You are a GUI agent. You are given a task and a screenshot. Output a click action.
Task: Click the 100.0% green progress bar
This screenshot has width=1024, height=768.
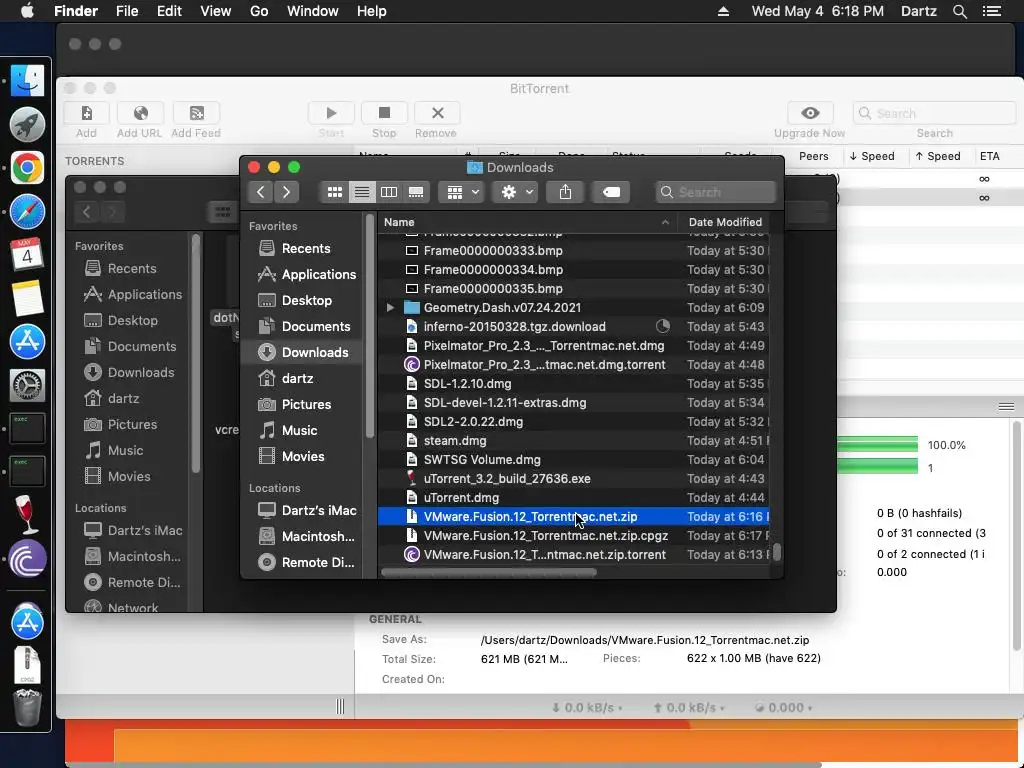click(x=877, y=445)
